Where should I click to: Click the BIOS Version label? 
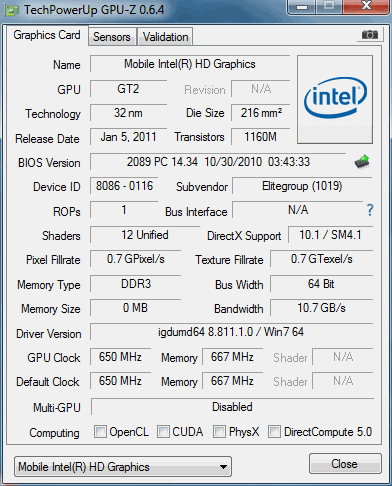tap(49, 163)
